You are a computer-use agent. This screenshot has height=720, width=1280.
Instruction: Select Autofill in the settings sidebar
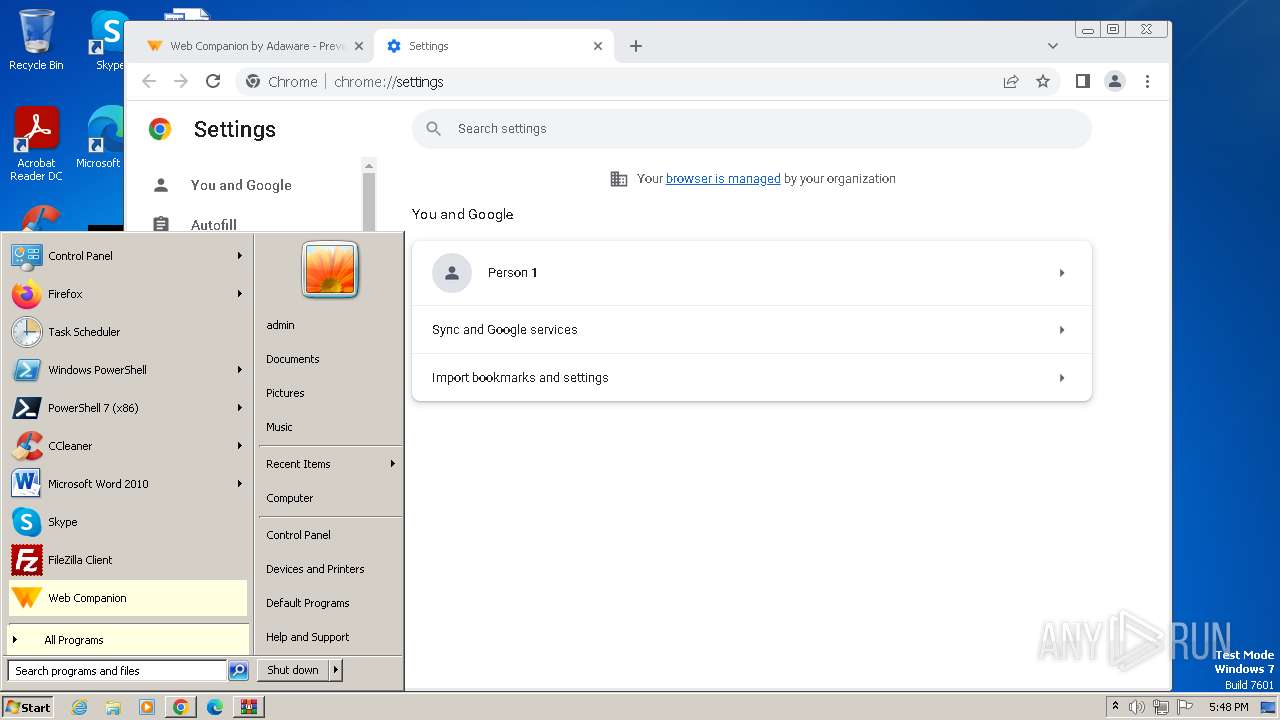(214, 225)
